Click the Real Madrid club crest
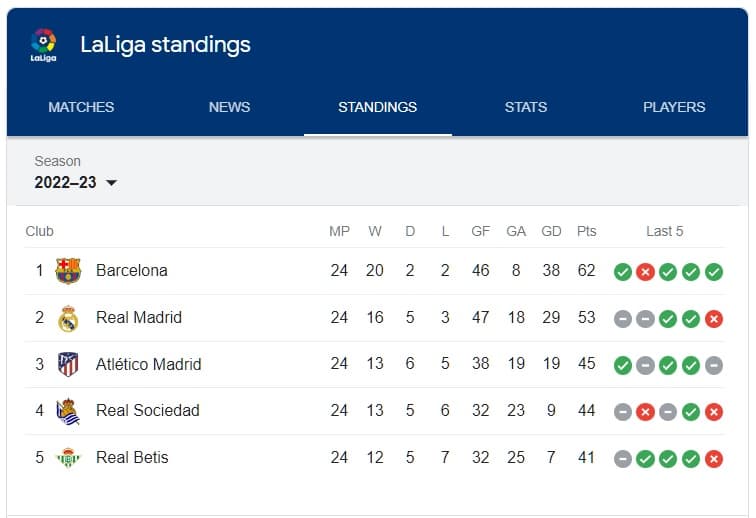This screenshot has height=518, width=756. coord(68,318)
